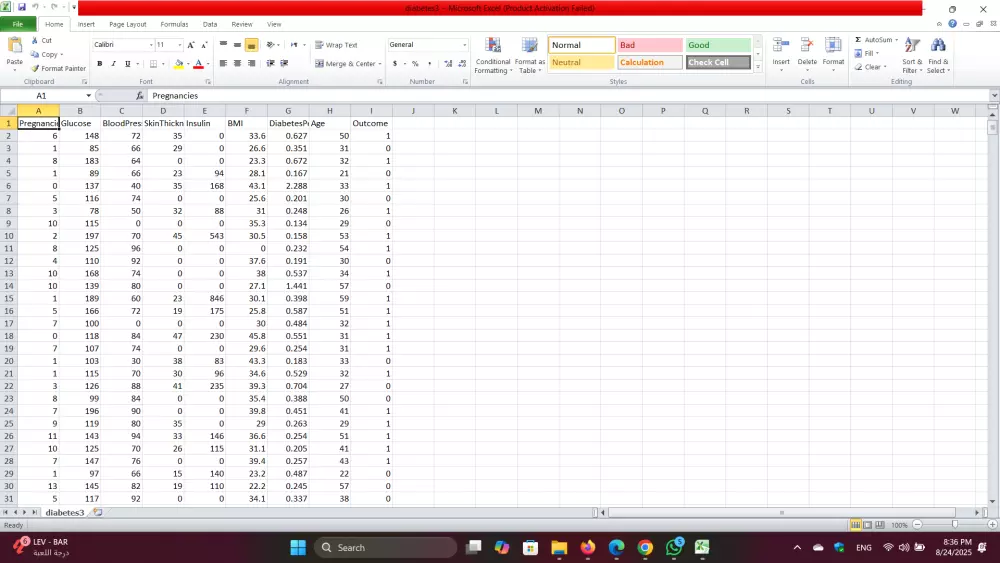Click the text orientation icon
Image resolution: width=1000 pixels, height=563 pixels.
pyautogui.click(x=270, y=45)
